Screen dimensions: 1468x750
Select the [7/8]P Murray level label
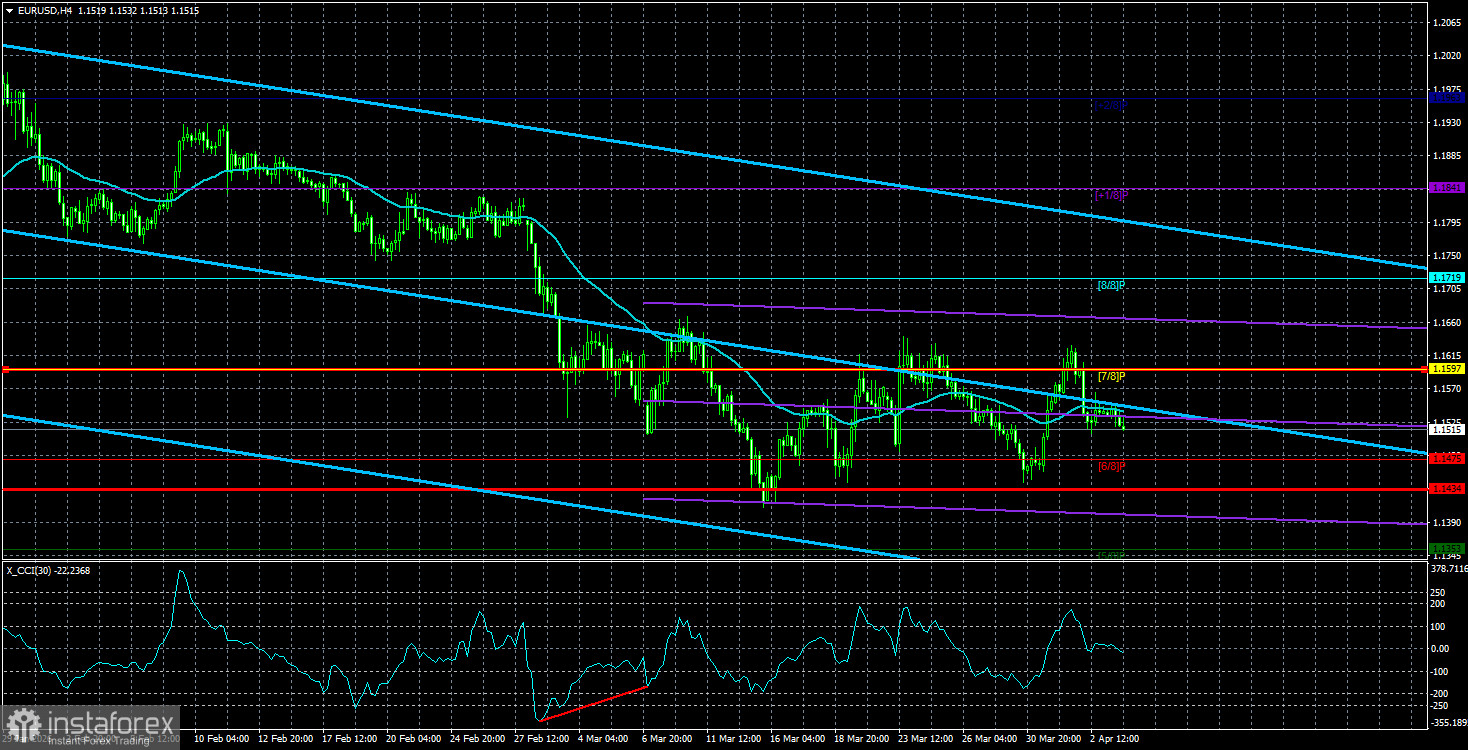tap(1112, 377)
